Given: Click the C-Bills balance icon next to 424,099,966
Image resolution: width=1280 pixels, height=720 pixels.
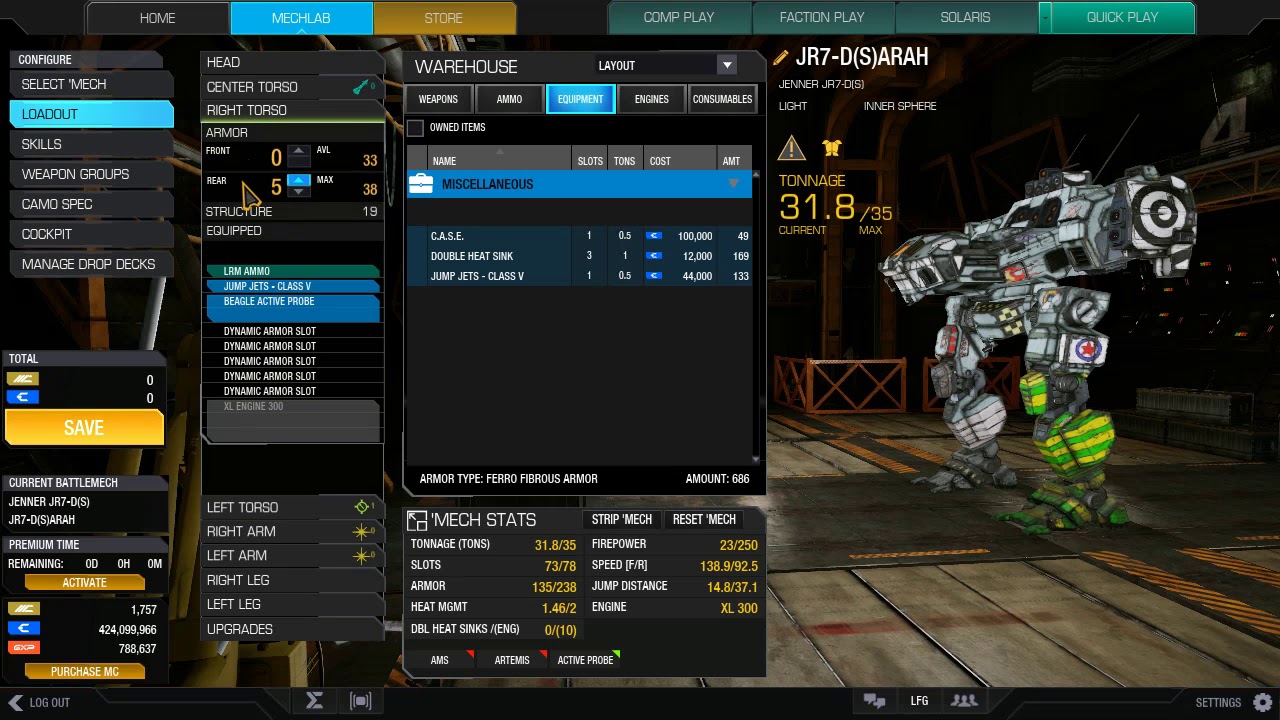Looking at the screenshot, I should click(23, 629).
